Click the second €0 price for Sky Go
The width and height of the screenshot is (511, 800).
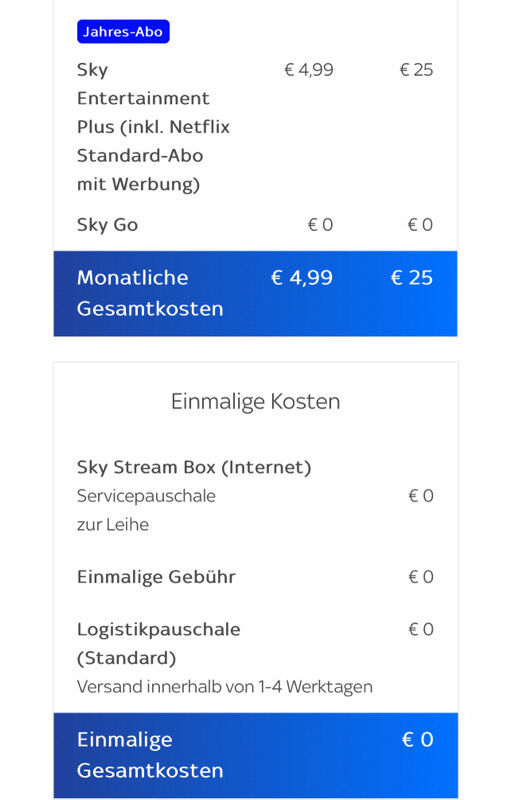(420, 224)
